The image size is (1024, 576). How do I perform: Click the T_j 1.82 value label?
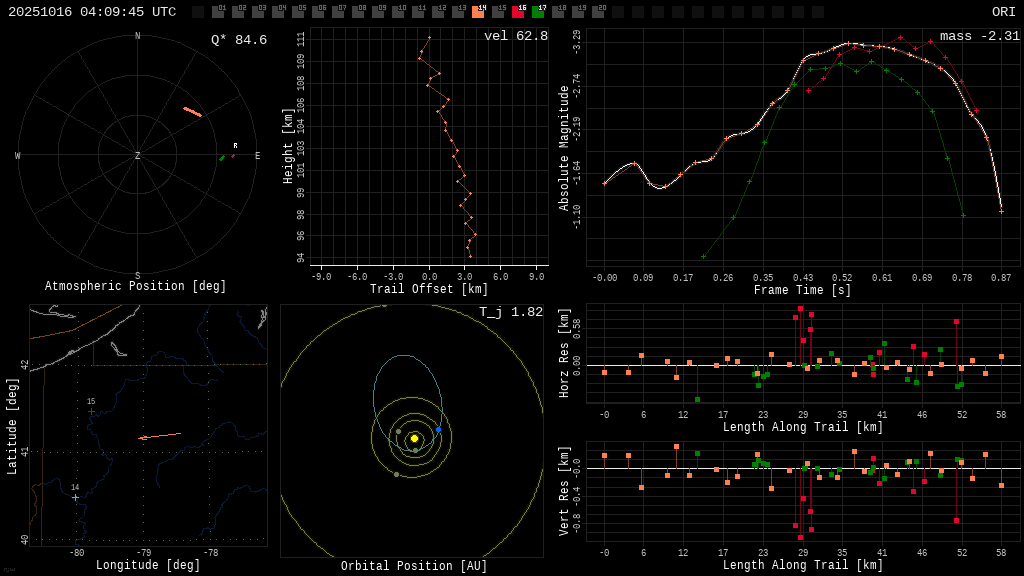point(510,312)
